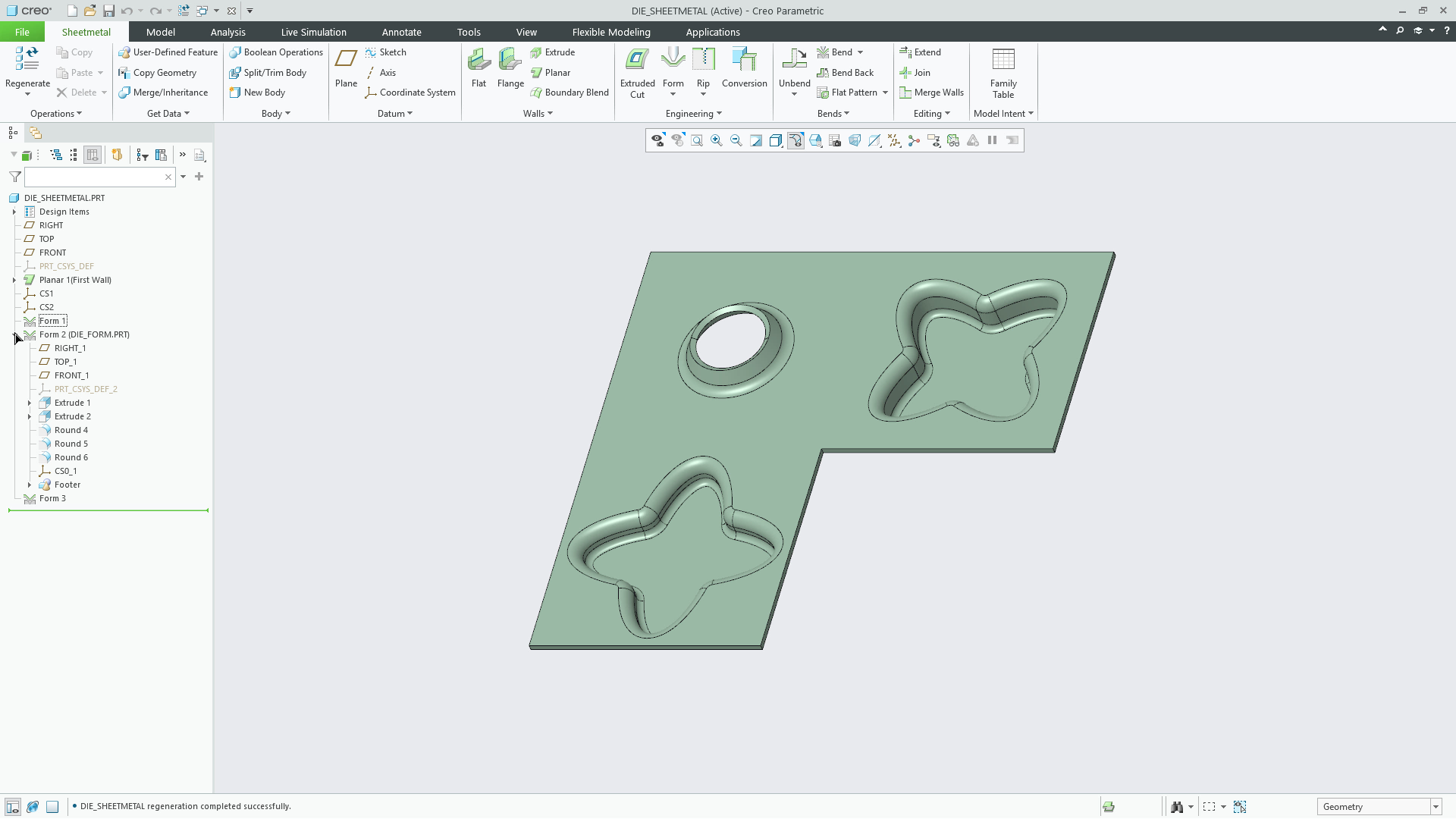Click the Regenerate model icon
This screenshot has width=1456, height=819.
(27, 58)
